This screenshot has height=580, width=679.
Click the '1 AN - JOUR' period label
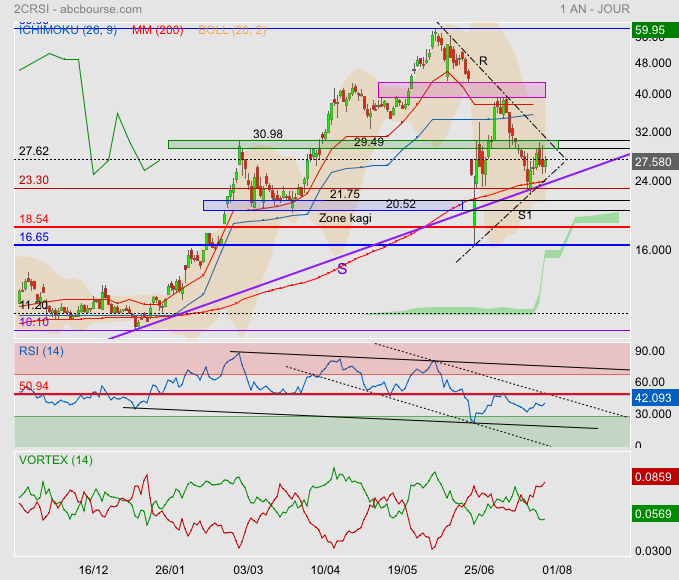click(x=595, y=9)
